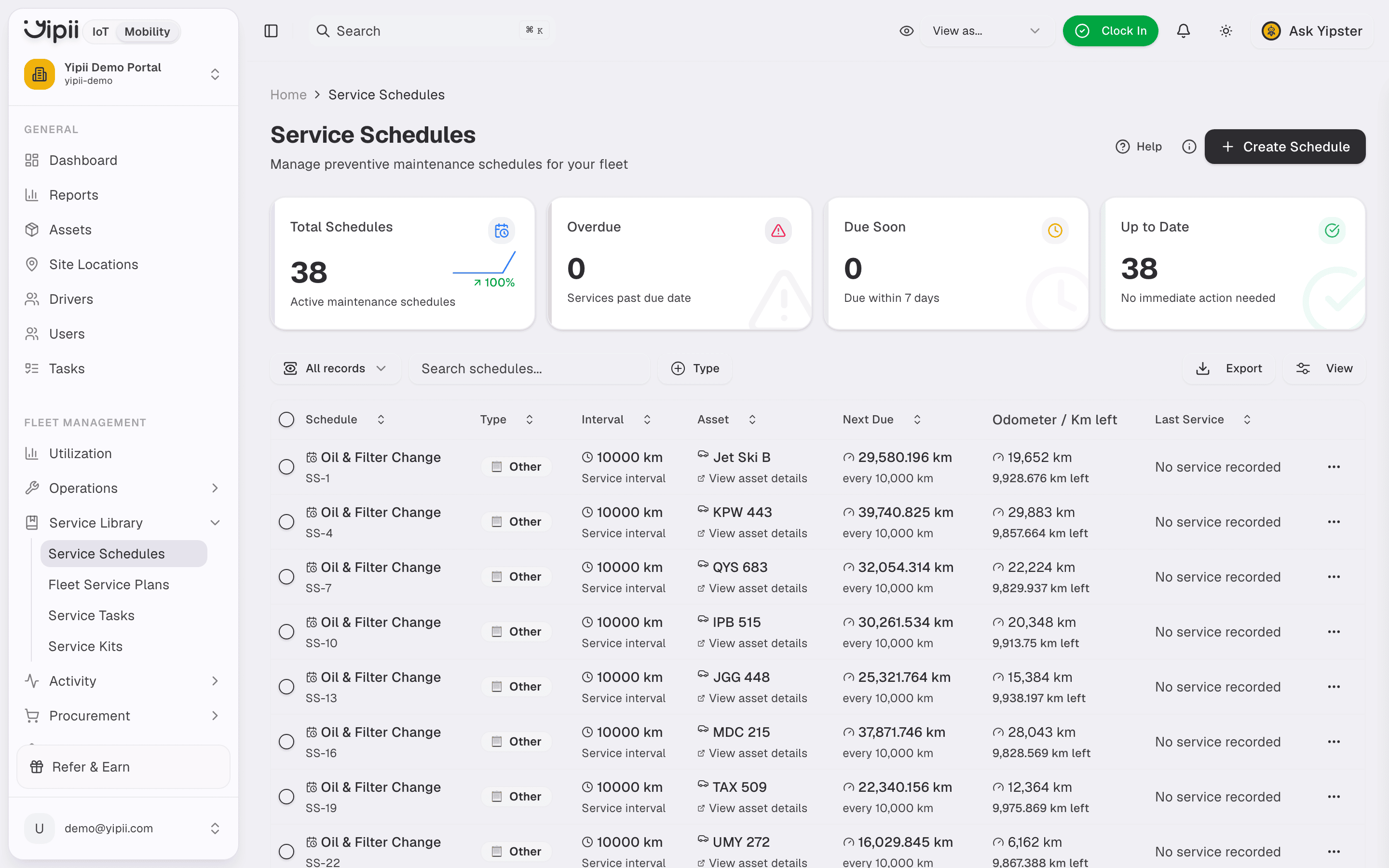Viewport: 1389px width, 868px height.
Task: View asset details for Jet Ski B
Action: pyautogui.click(x=752, y=478)
